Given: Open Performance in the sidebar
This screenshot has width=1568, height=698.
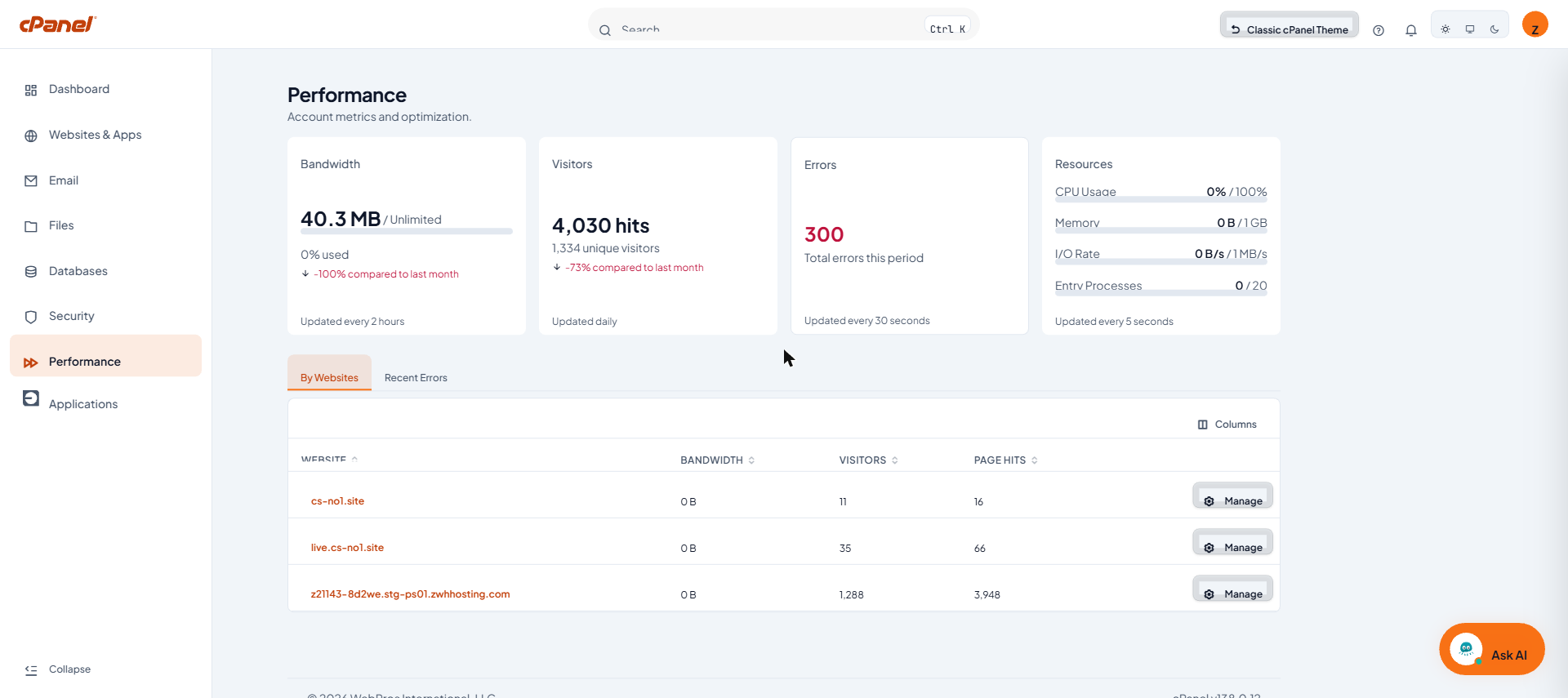Looking at the screenshot, I should [105, 356].
